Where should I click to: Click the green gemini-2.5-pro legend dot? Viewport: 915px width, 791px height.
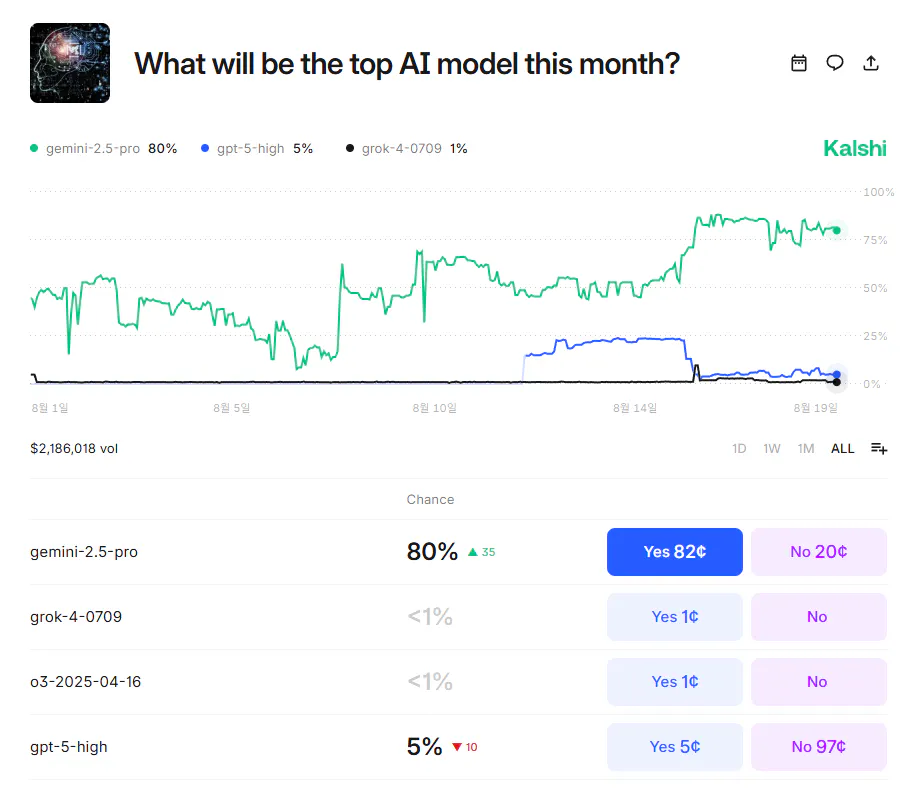pyautogui.click(x=34, y=149)
